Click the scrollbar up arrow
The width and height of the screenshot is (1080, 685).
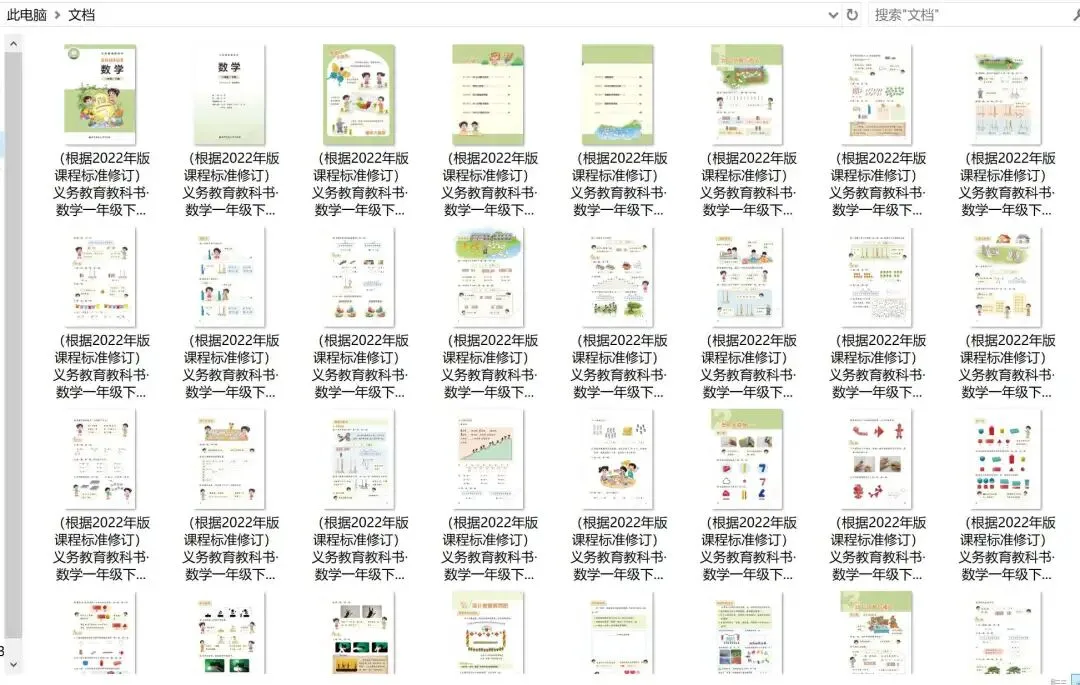click(13, 44)
